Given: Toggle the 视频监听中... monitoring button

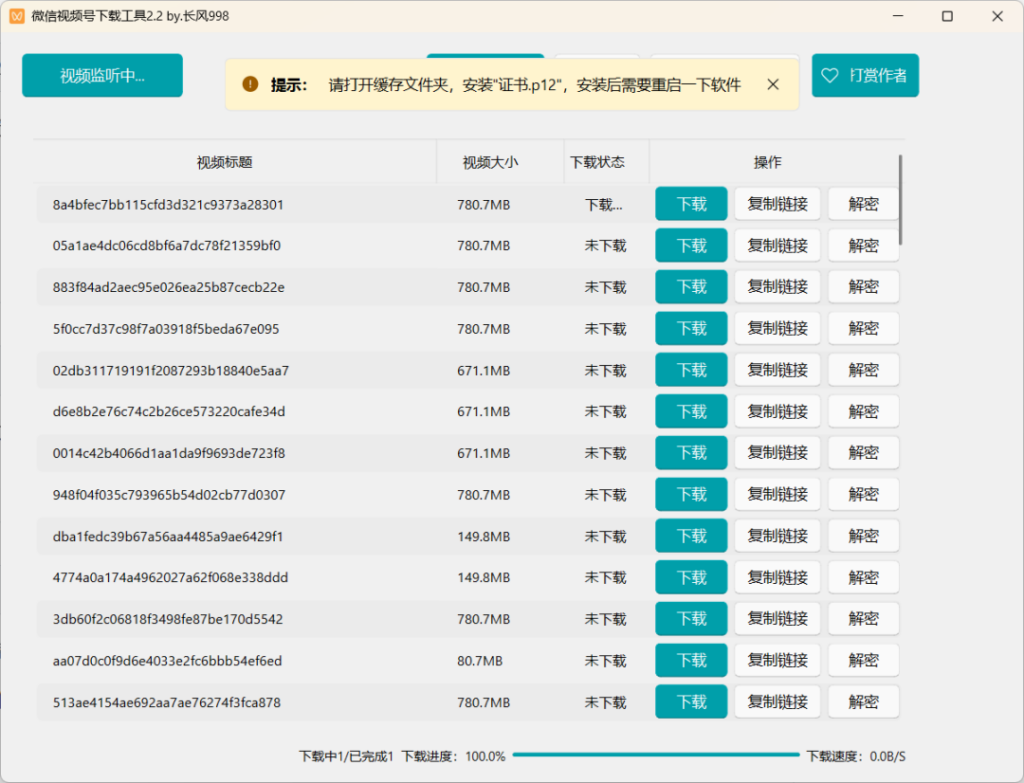Looking at the screenshot, I should pos(102,76).
